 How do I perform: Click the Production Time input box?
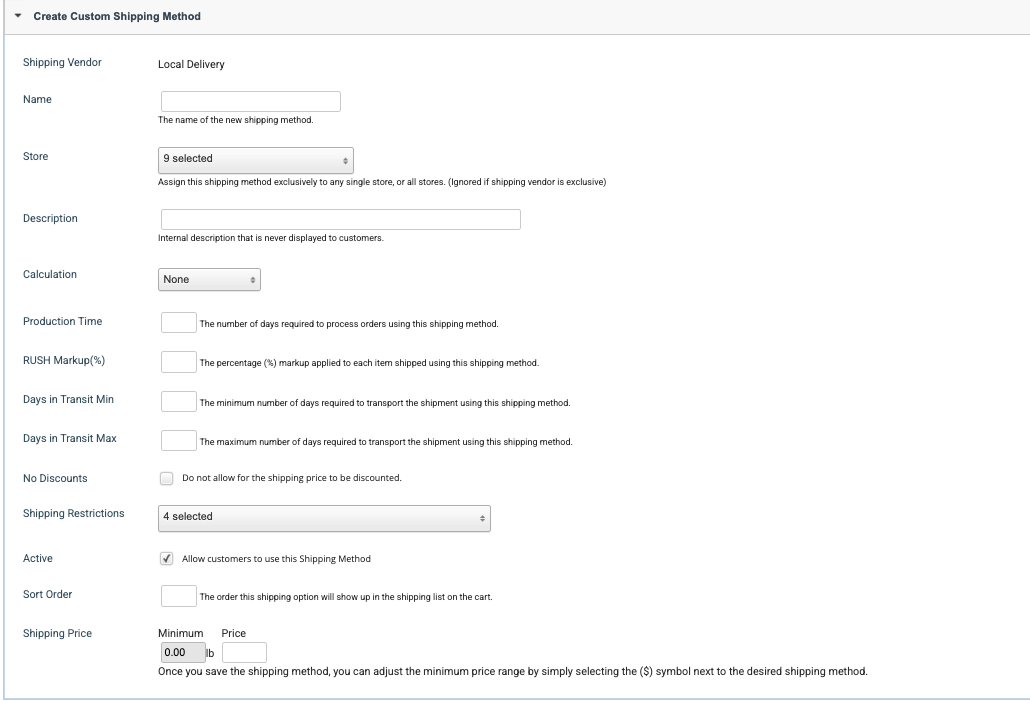[x=179, y=323]
